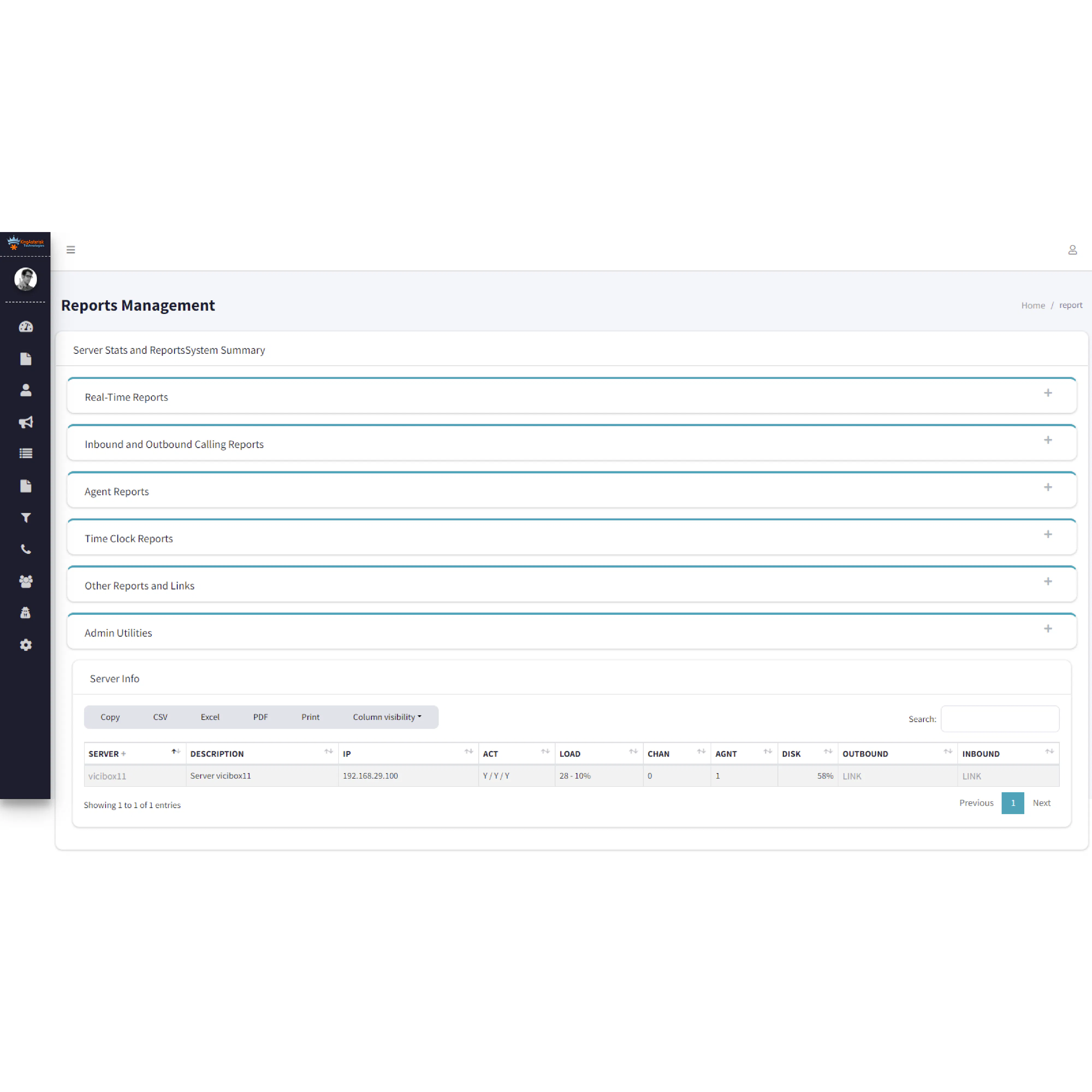Sort table by SERVER column

coord(135,753)
